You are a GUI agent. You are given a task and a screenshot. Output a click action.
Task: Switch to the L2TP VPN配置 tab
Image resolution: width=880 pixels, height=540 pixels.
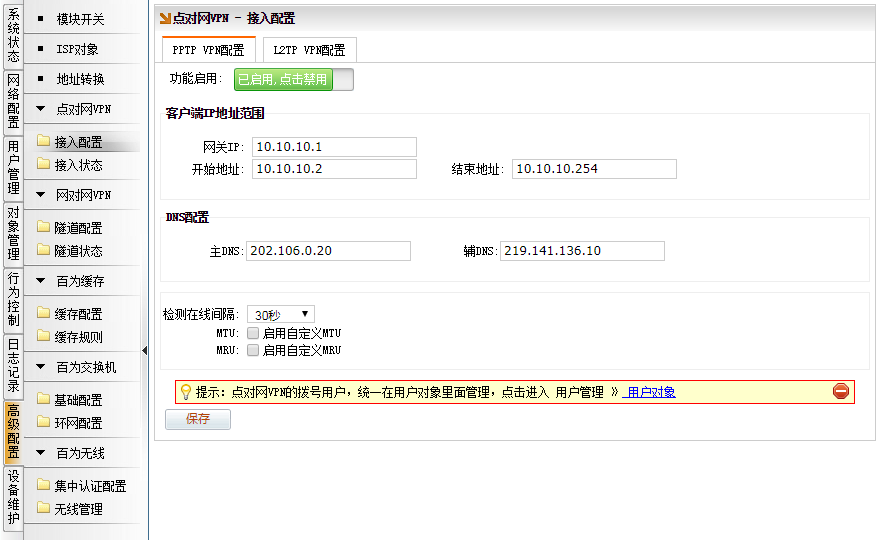(309, 50)
